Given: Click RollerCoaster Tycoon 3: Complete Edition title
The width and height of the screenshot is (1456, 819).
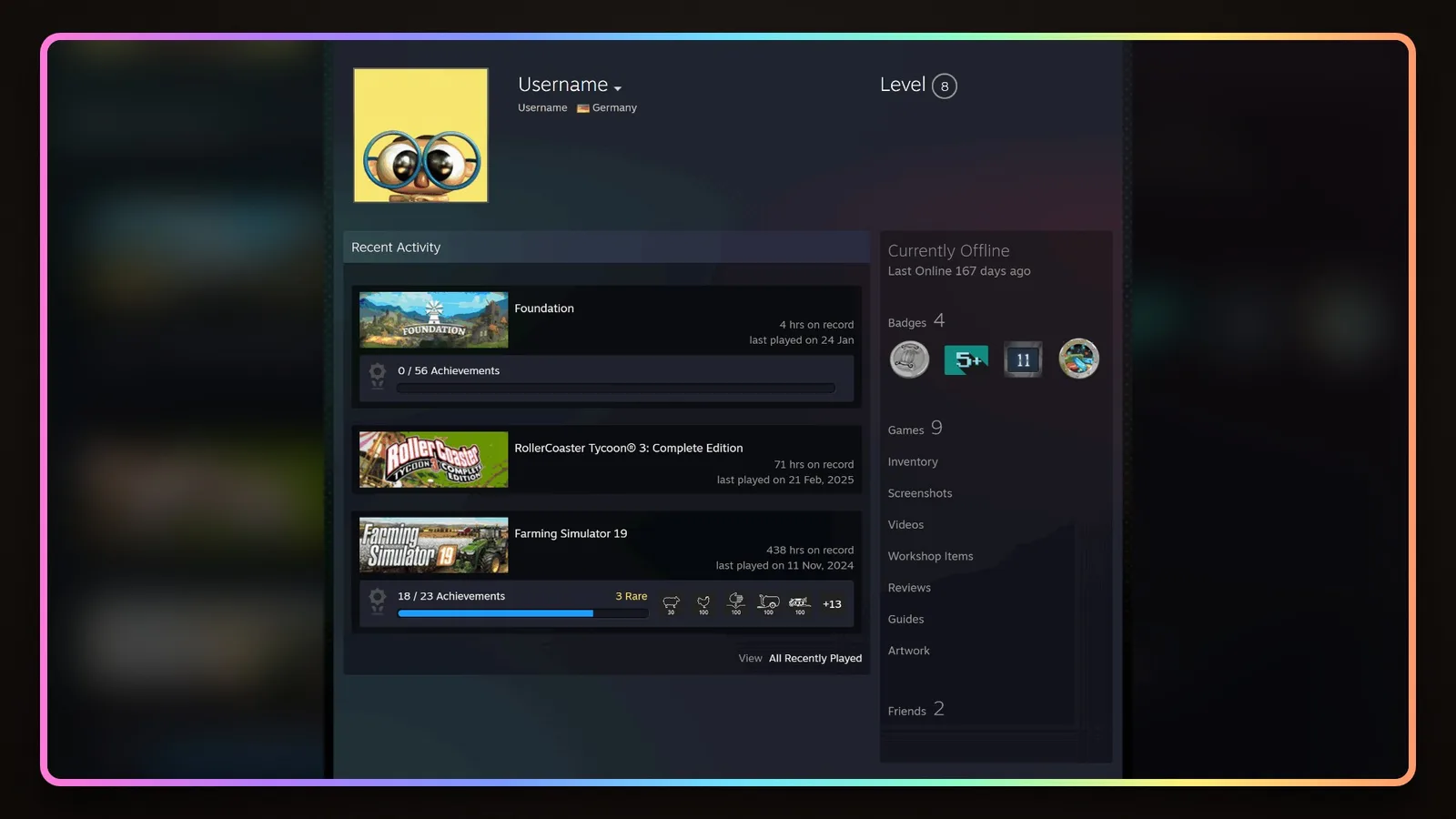Looking at the screenshot, I should 629,448.
